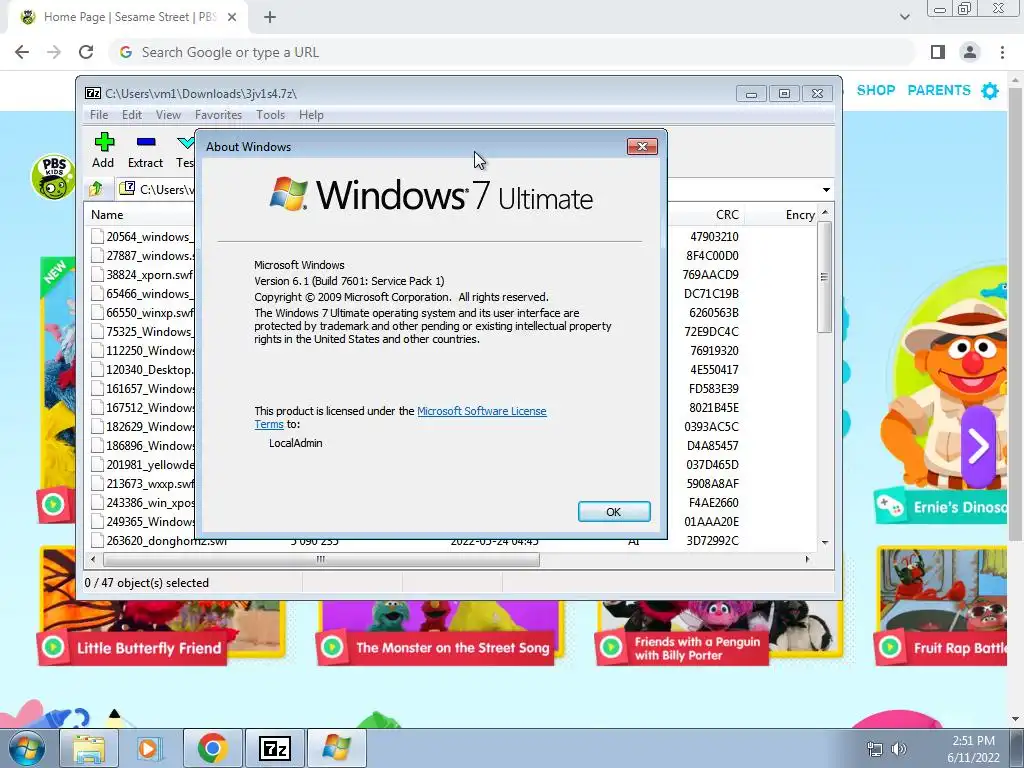Click the PARENTS link on the page

[938, 90]
